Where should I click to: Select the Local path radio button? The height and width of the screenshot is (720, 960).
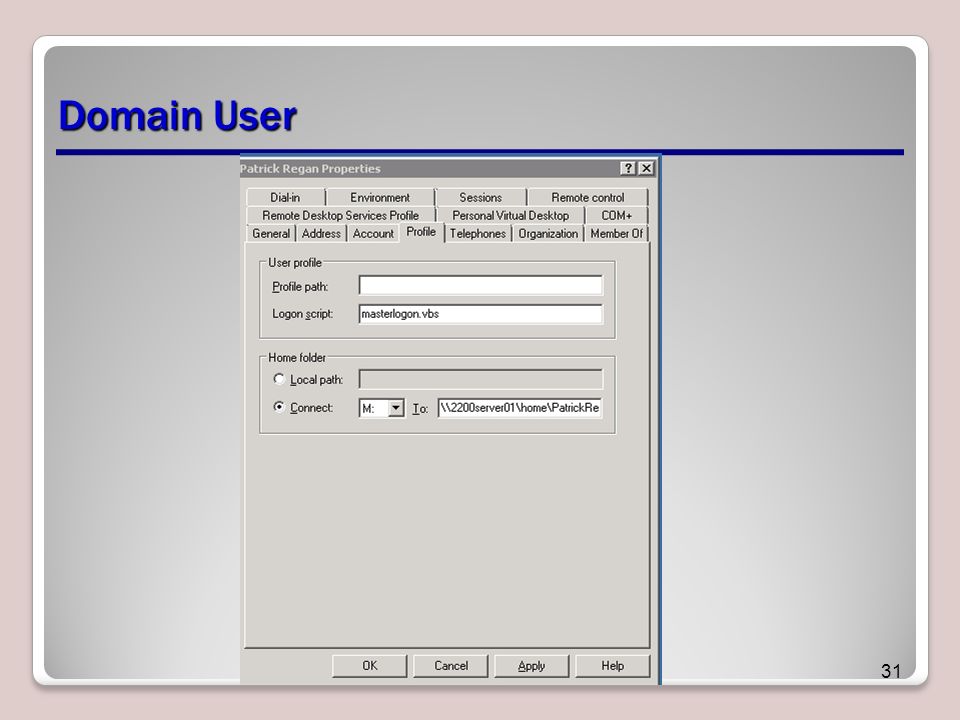click(279, 379)
